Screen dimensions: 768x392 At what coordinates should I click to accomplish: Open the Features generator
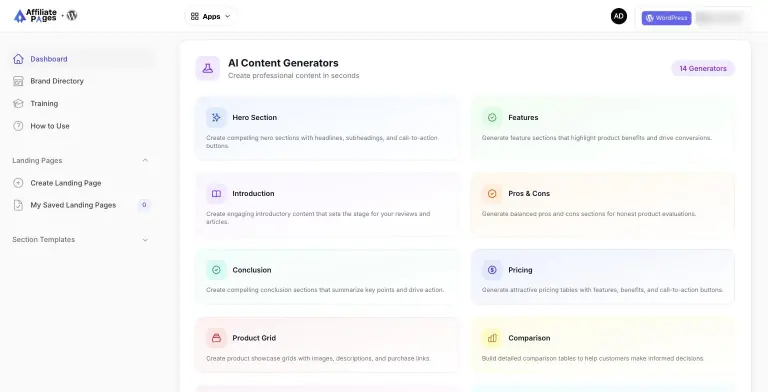point(602,128)
